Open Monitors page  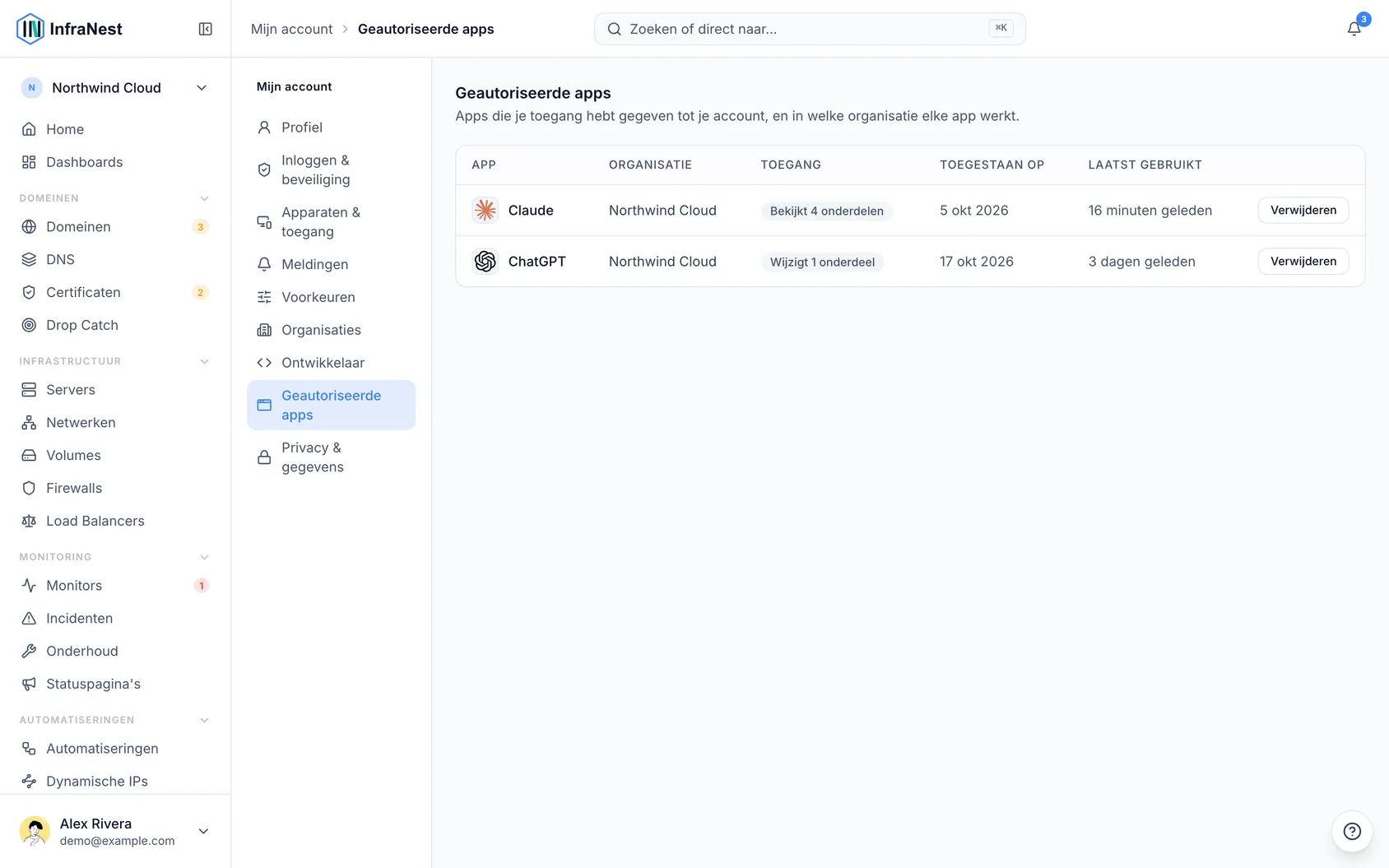coord(115,586)
